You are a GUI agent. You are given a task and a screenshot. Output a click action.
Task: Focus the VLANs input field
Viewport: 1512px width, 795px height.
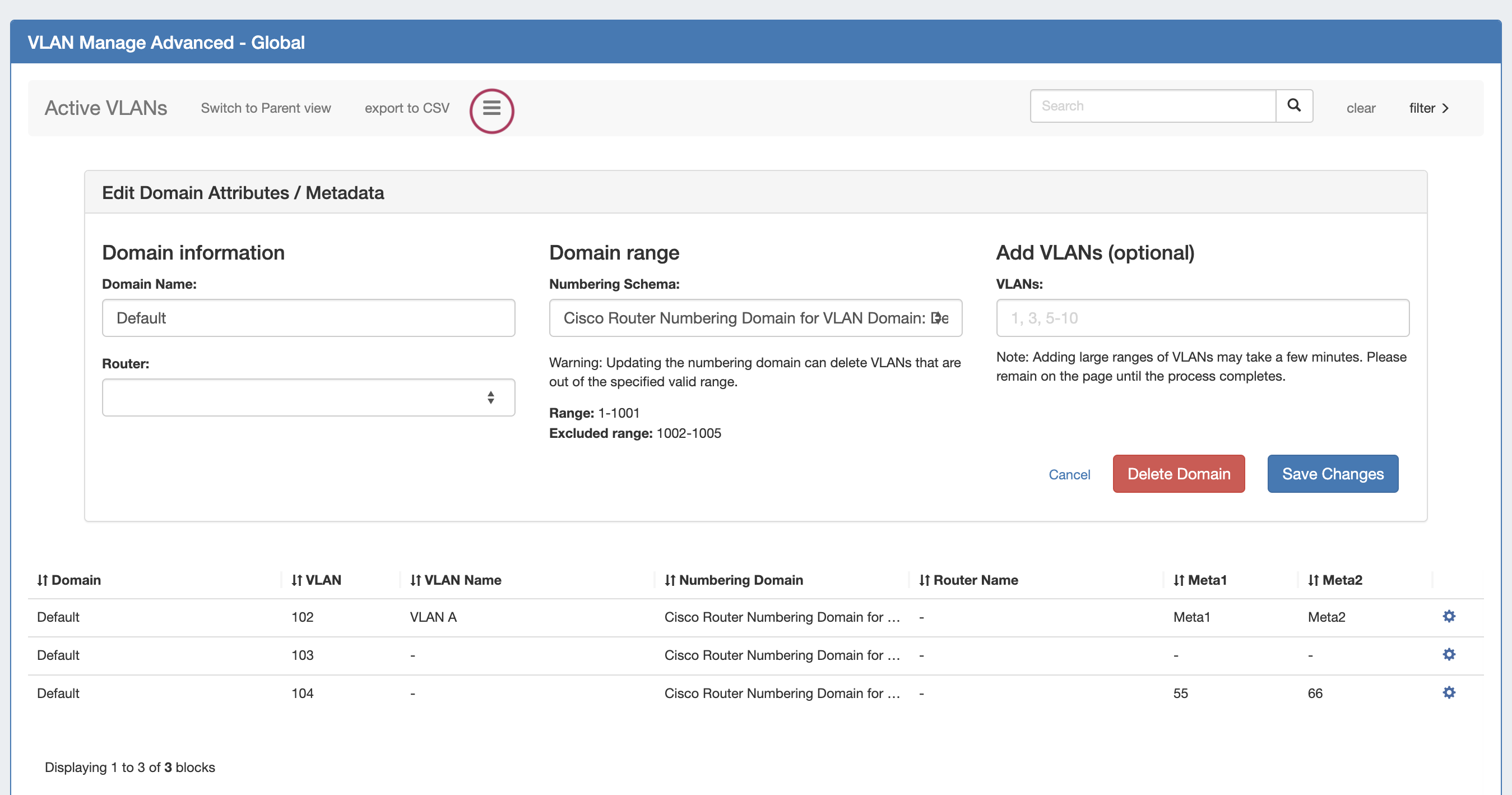click(x=1202, y=318)
